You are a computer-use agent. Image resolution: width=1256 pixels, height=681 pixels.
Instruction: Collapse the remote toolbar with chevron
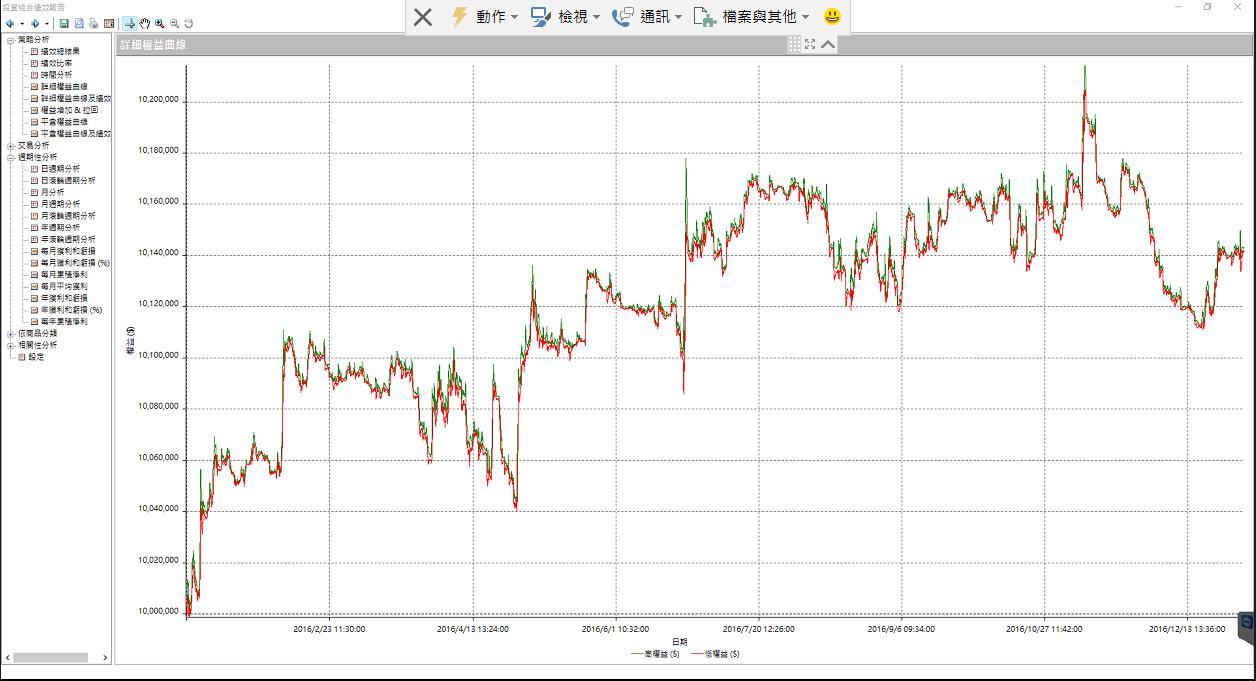(828, 44)
